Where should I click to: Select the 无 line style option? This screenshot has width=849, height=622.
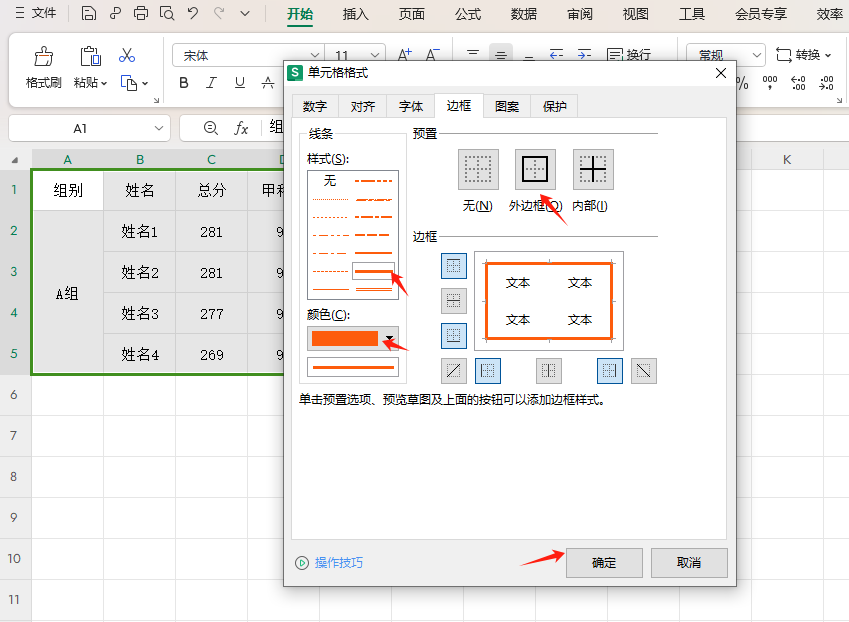[x=330, y=180]
